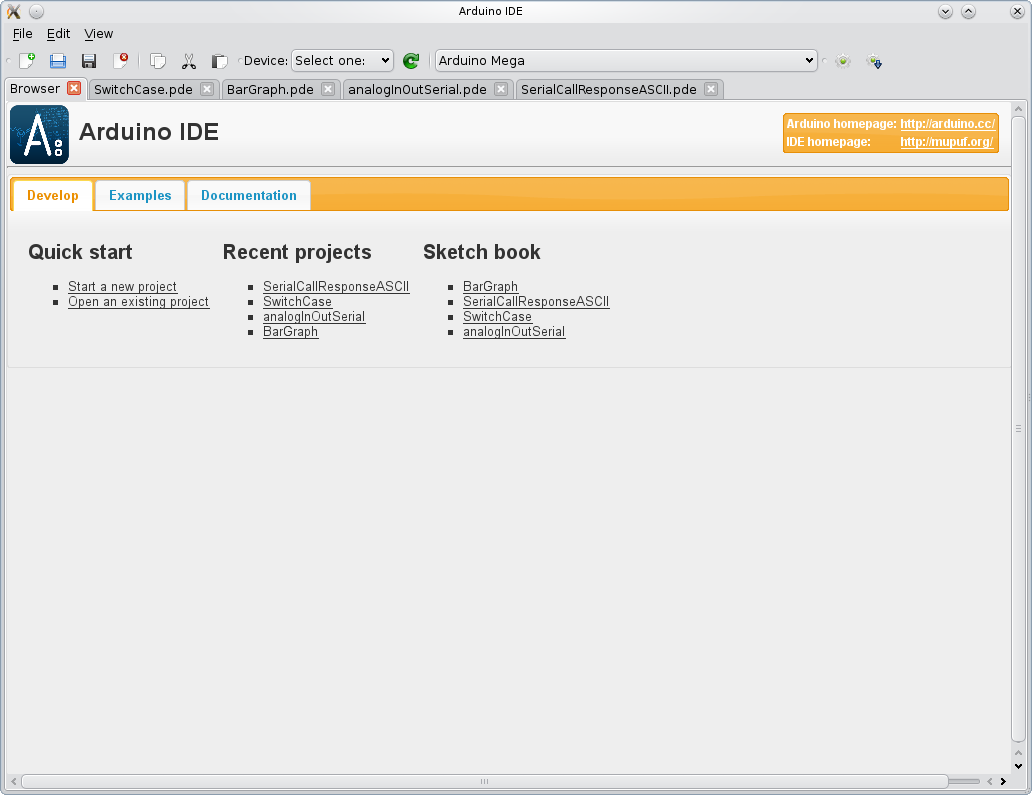Switch to the SerialCallResponseASCII.pde tab

608,90
